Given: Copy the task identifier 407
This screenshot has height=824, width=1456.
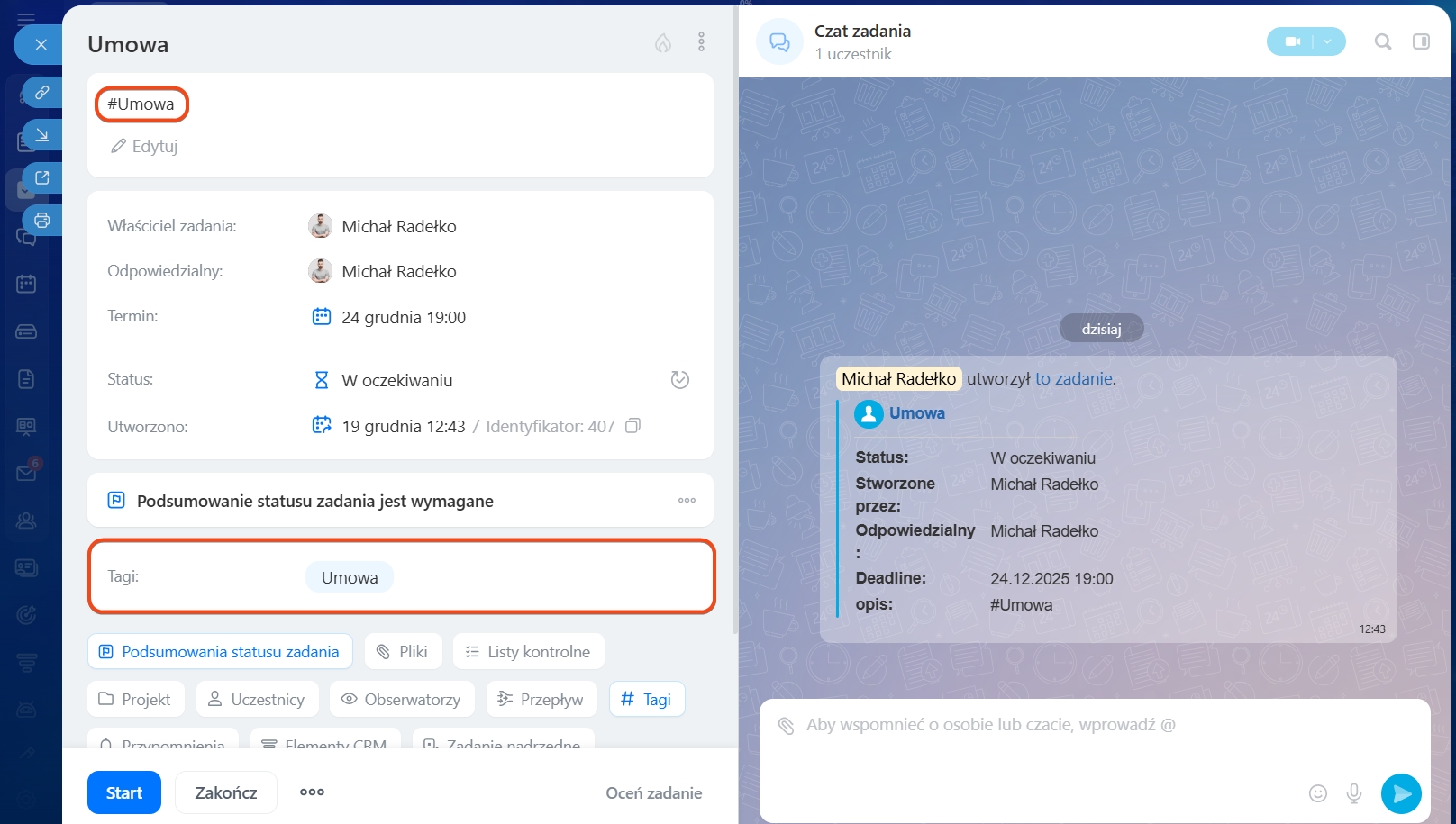Looking at the screenshot, I should [633, 426].
